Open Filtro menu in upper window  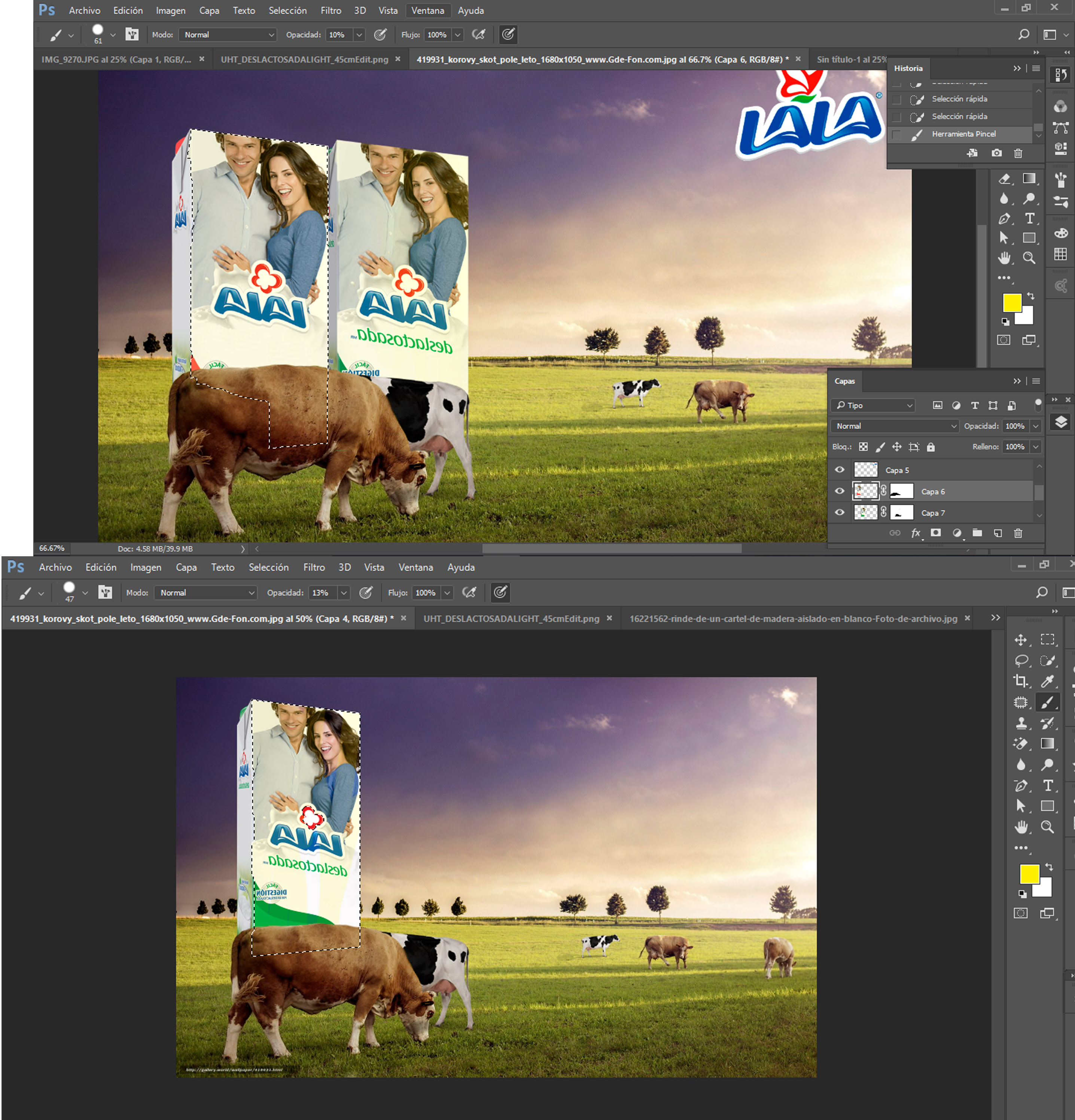(x=331, y=10)
